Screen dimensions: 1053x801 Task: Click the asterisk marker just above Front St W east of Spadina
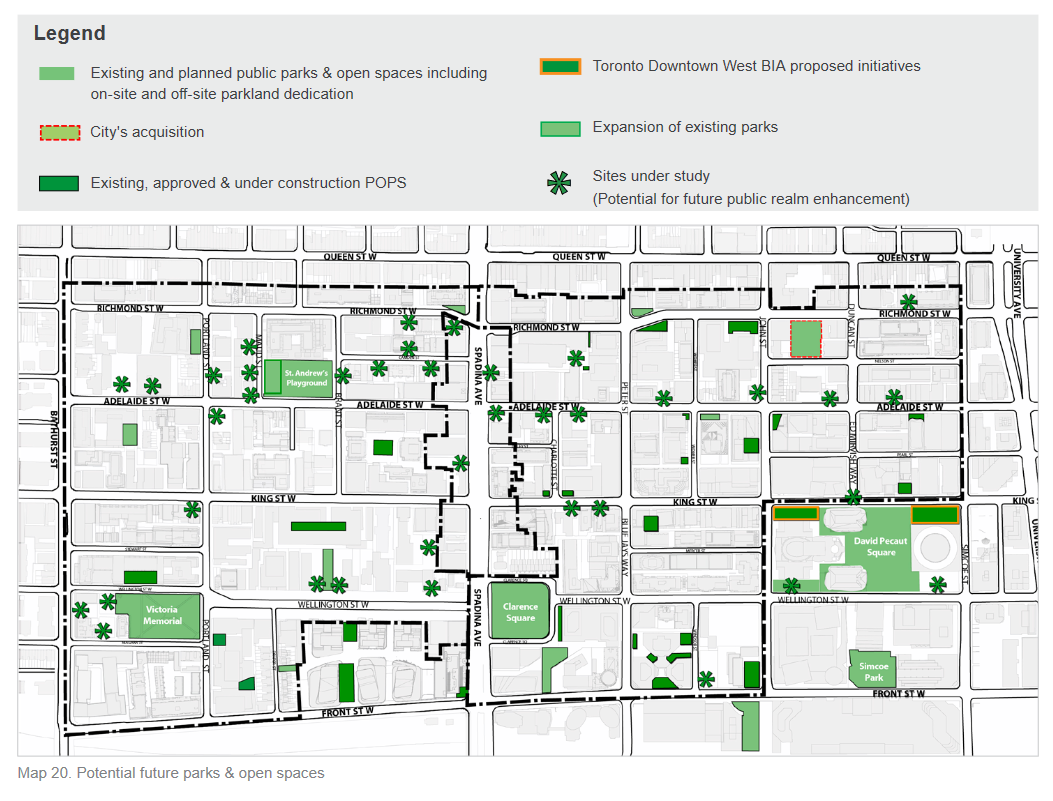coord(706,678)
